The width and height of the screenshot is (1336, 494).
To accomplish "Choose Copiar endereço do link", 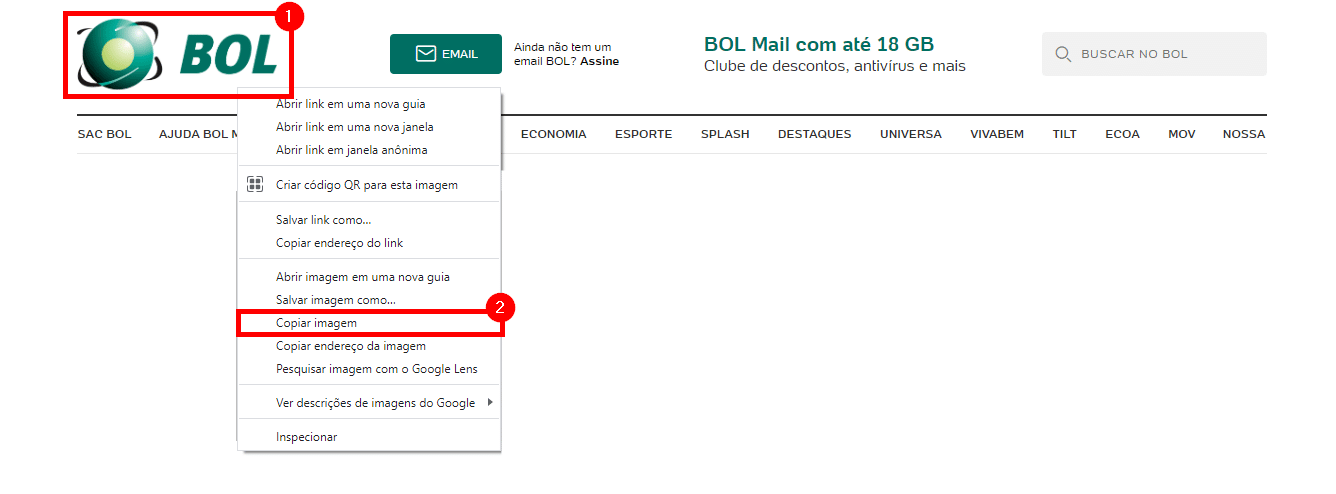I will [x=369, y=243].
